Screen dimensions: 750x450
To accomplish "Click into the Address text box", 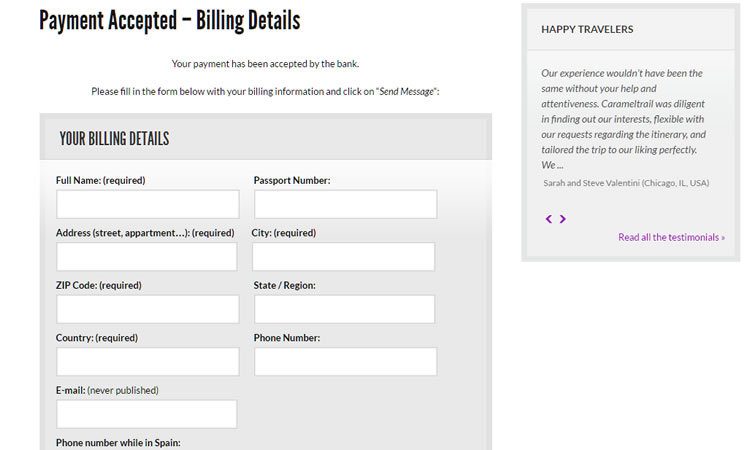I will coord(146,257).
